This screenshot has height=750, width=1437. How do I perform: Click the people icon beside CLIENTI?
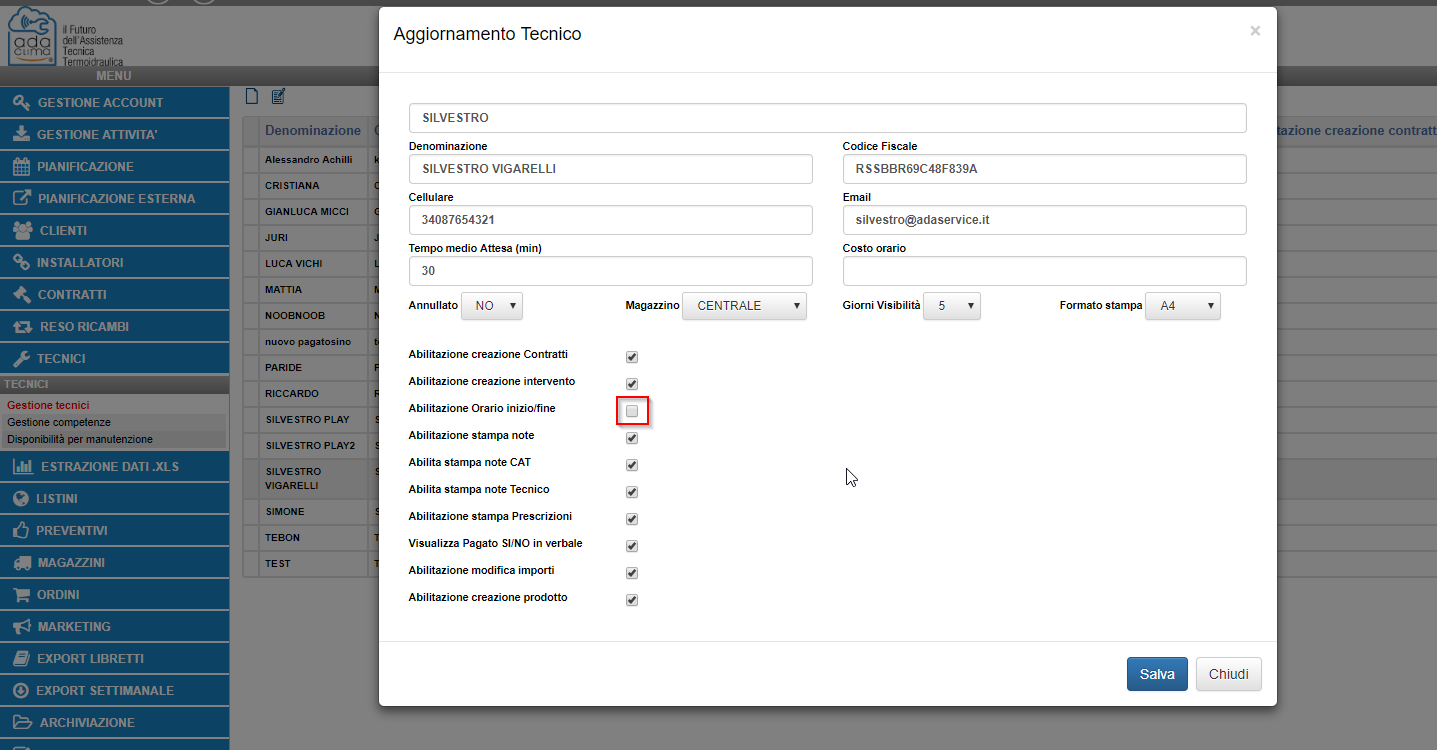[x=22, y=231]
